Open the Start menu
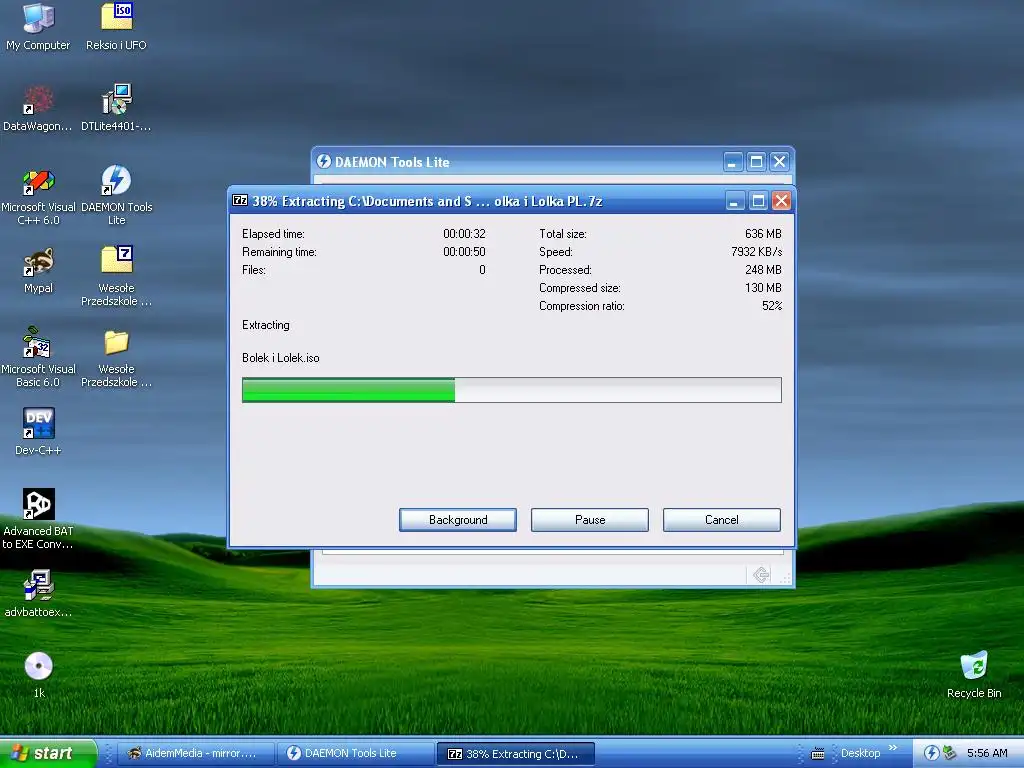Image resolution: width=1024 pixels, height=768 pixels. tap(48, 753)
